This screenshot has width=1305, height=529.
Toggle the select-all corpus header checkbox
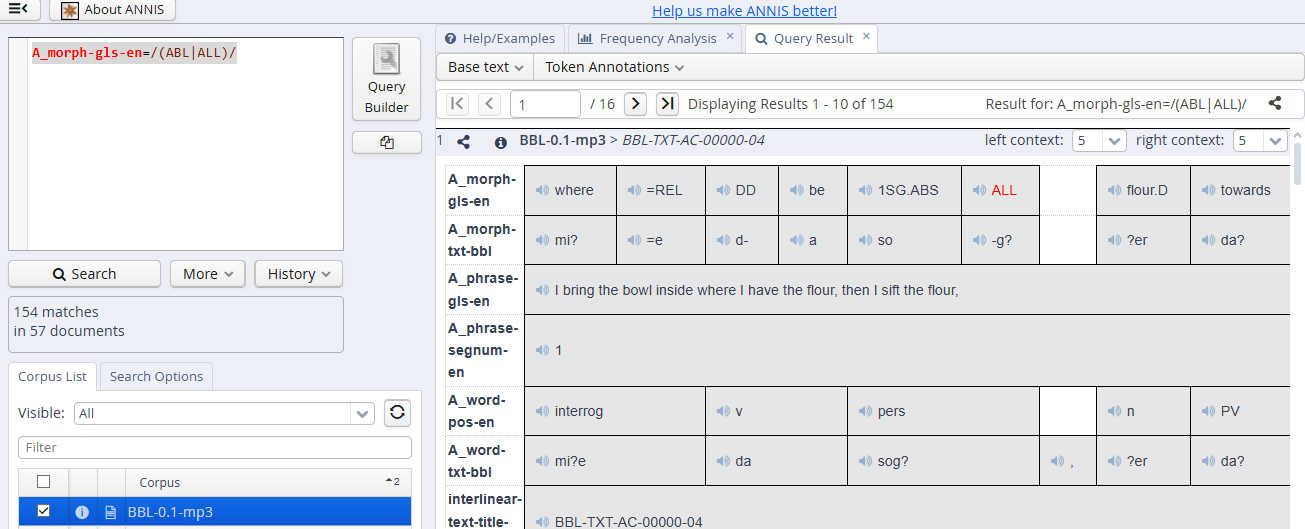pyautogui.click(x=43, y=482)
